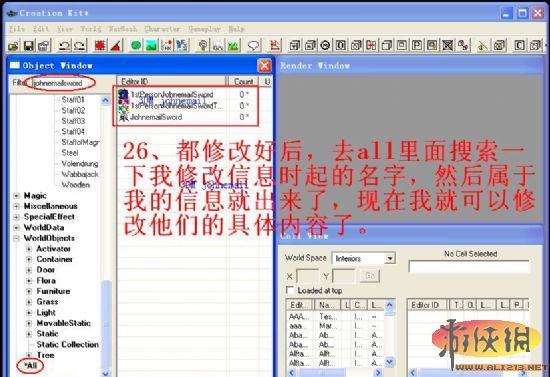The height and width of the screenshot is (377, 550).
Task: Expand the Magic tree category
Action: coord(16,196)
